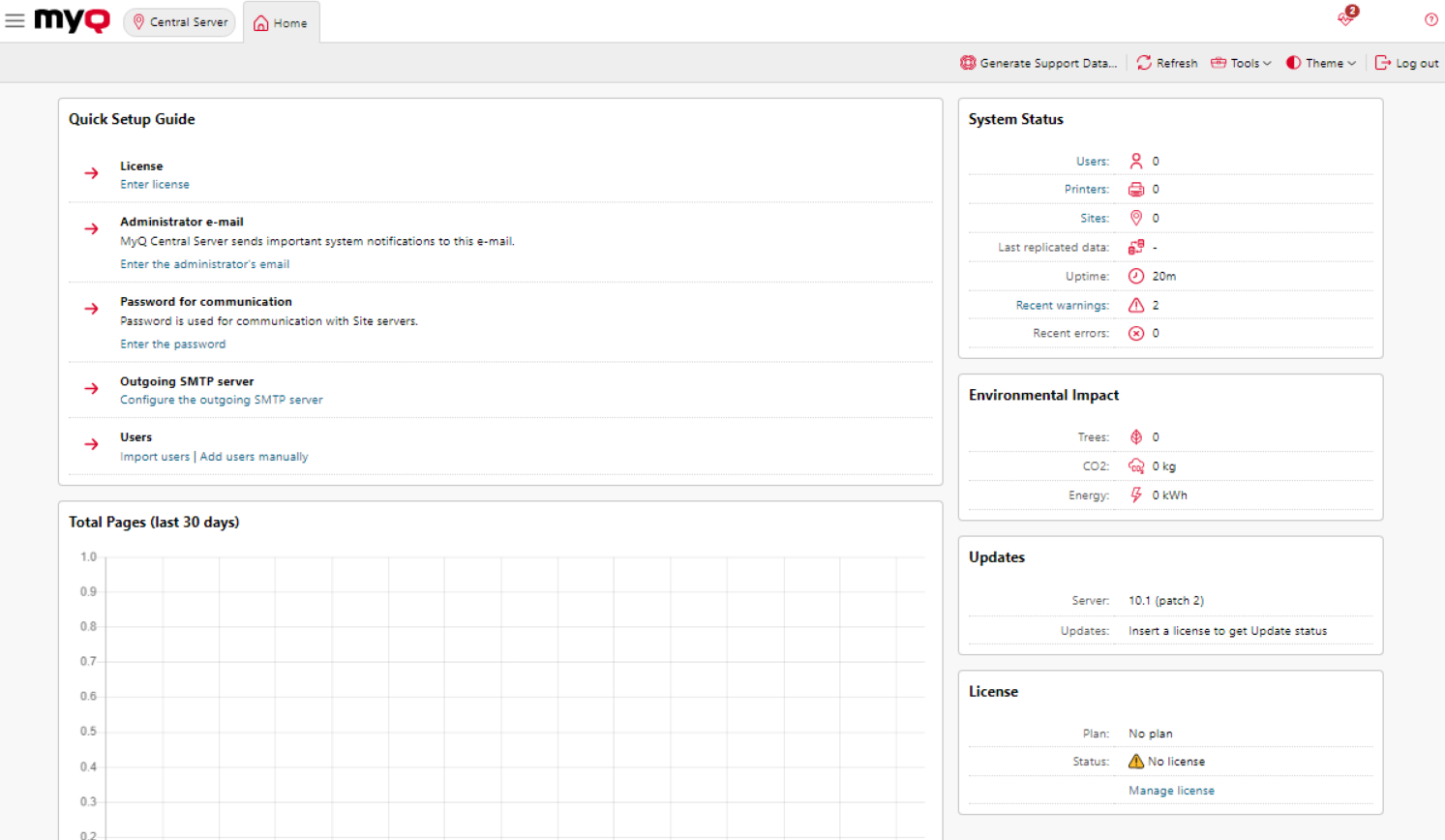The width and height of the screenshot is (1445, 840).
Task: Open Manage license link
Action: [1170, 790]
